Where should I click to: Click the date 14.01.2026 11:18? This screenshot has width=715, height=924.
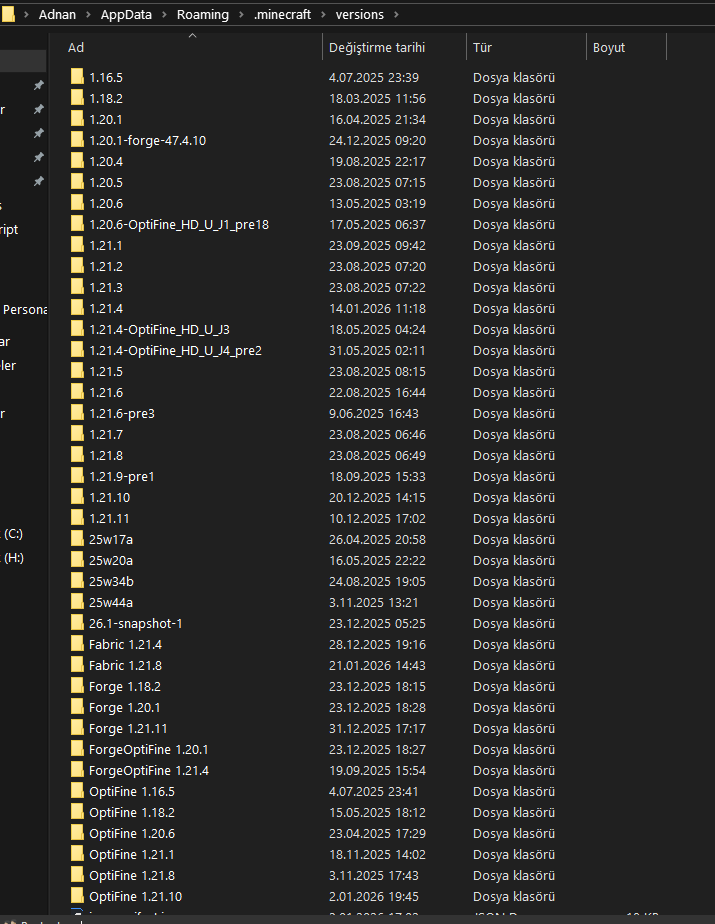[x=377, y=309]
